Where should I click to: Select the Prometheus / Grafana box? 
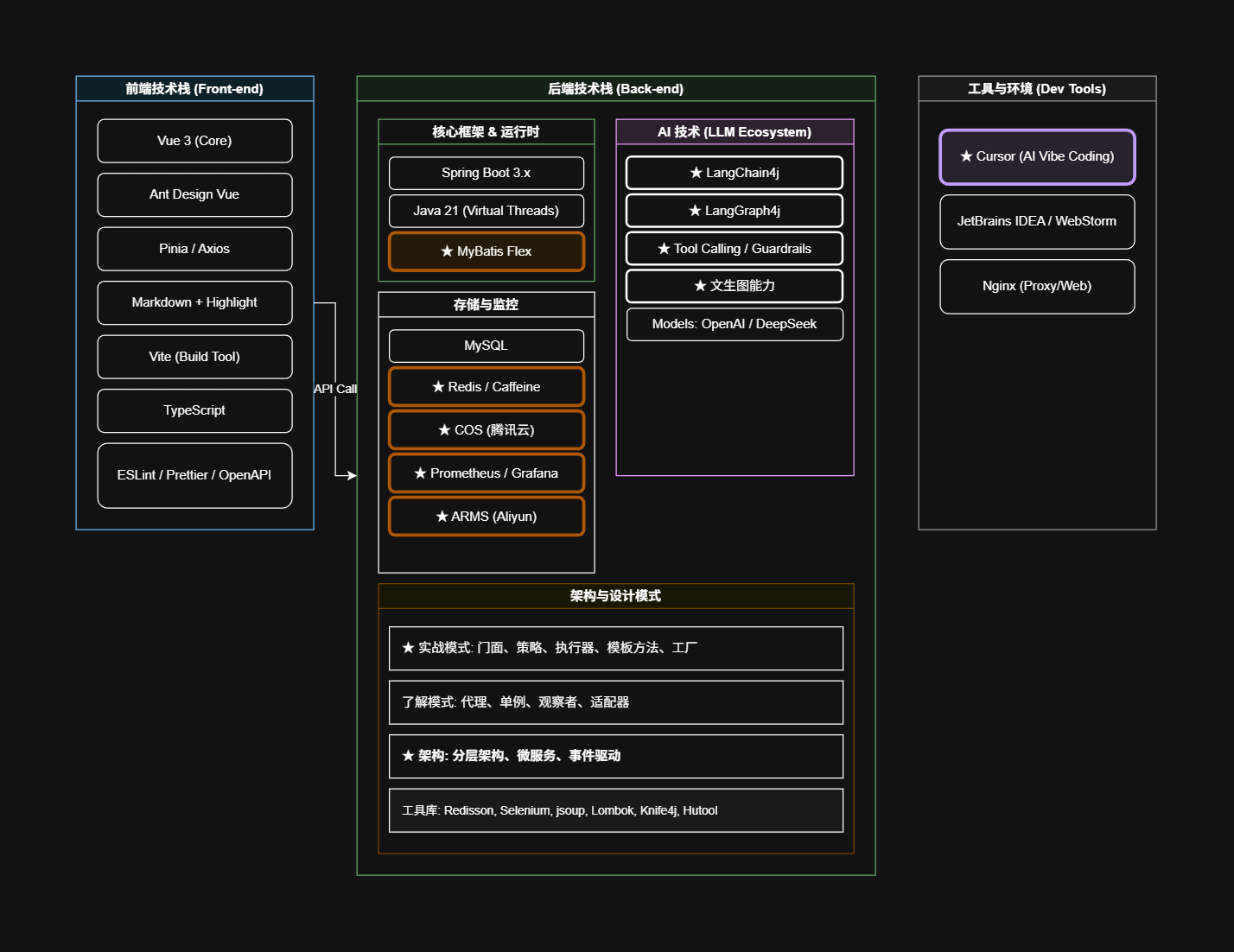(487, 473)
